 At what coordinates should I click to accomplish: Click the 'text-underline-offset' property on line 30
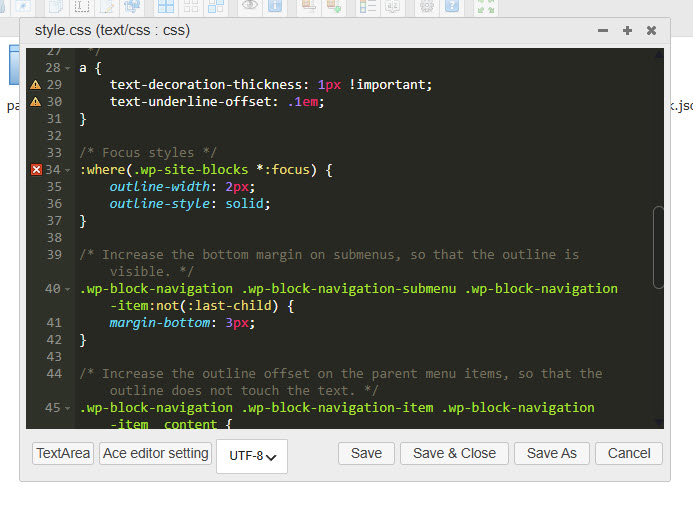(190, 102)
